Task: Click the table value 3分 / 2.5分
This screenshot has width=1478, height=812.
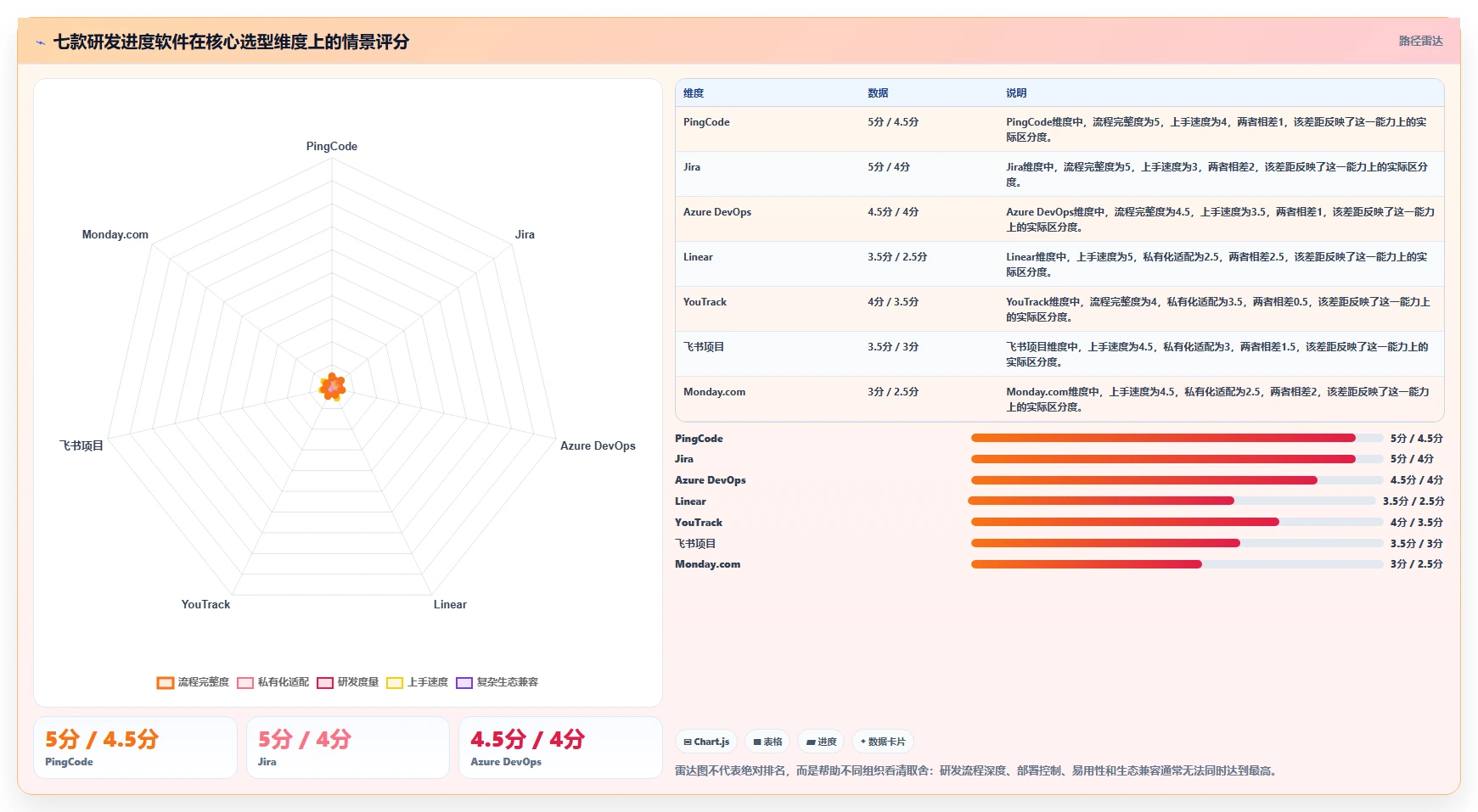Action: (x=893, y=392)
